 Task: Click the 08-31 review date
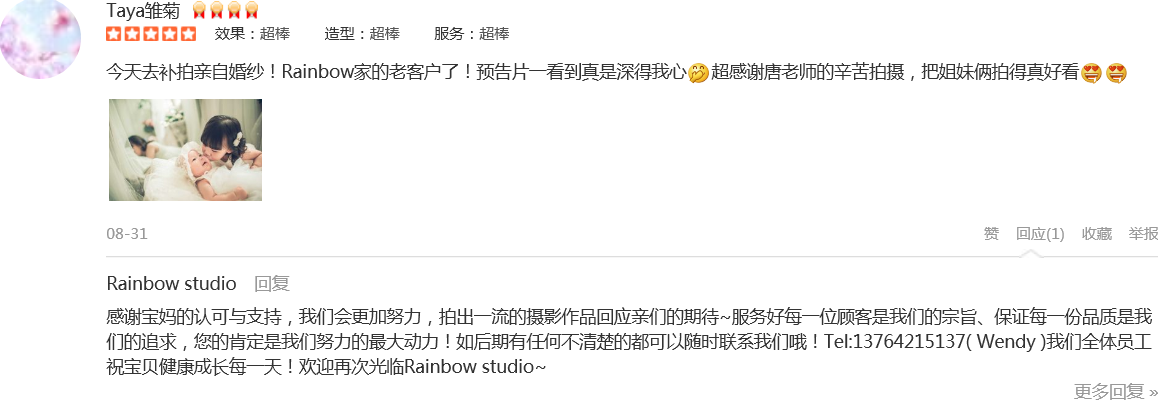click(x=127, y=234)
